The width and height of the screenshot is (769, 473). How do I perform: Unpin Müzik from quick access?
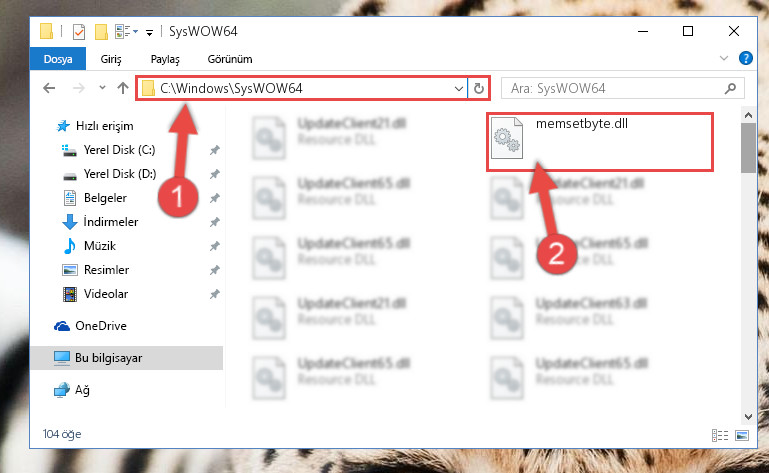[x=215, y=246]
